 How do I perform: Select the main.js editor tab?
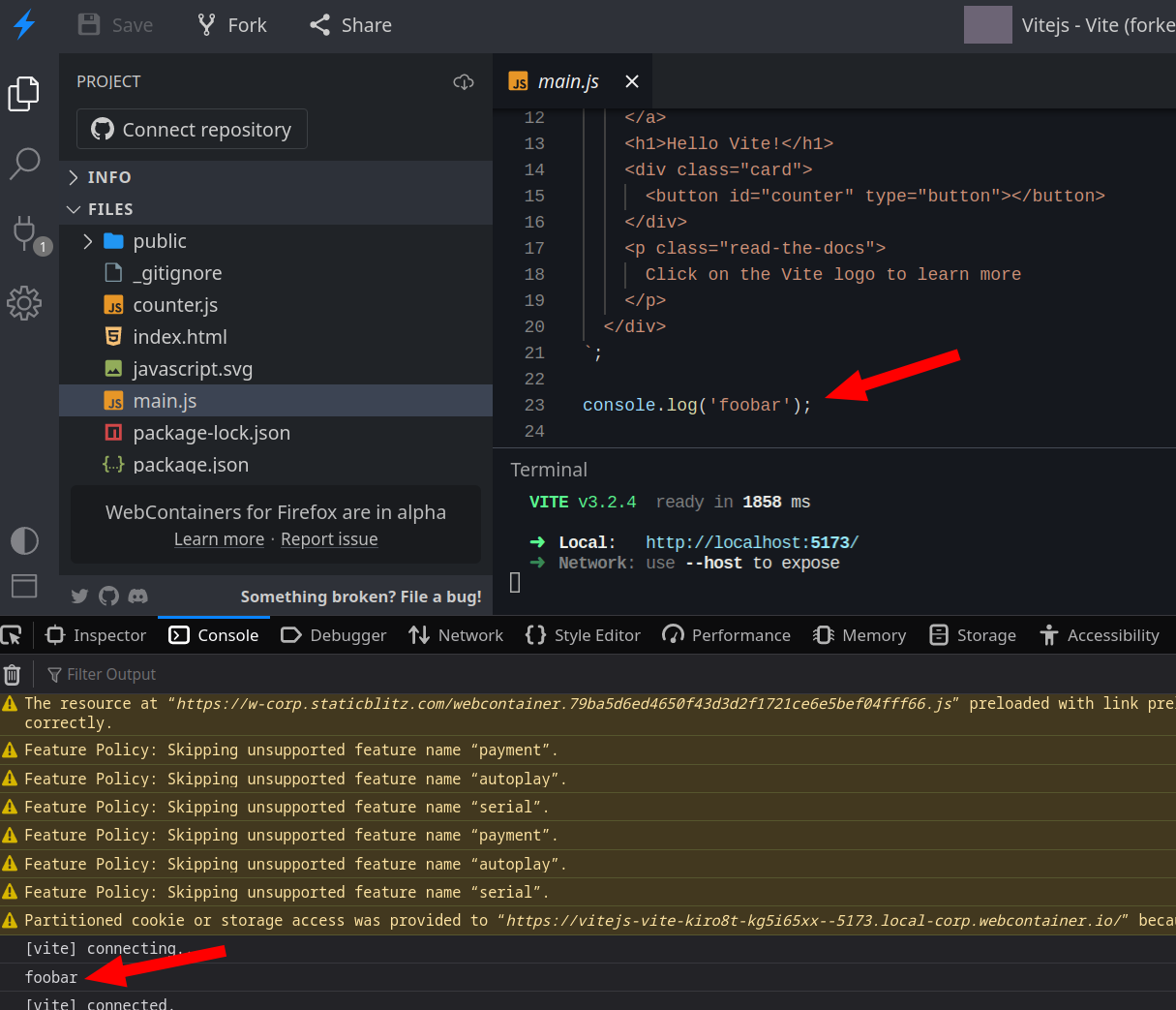click(571, 82)
